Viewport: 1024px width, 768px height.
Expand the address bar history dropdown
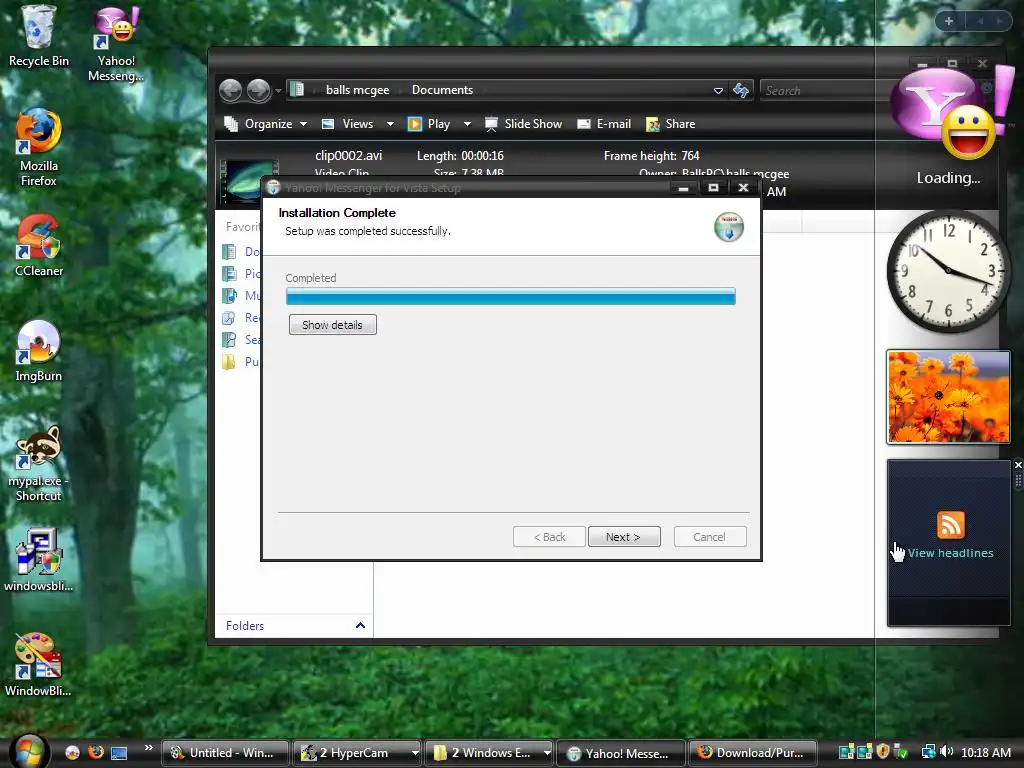(718, 91)
